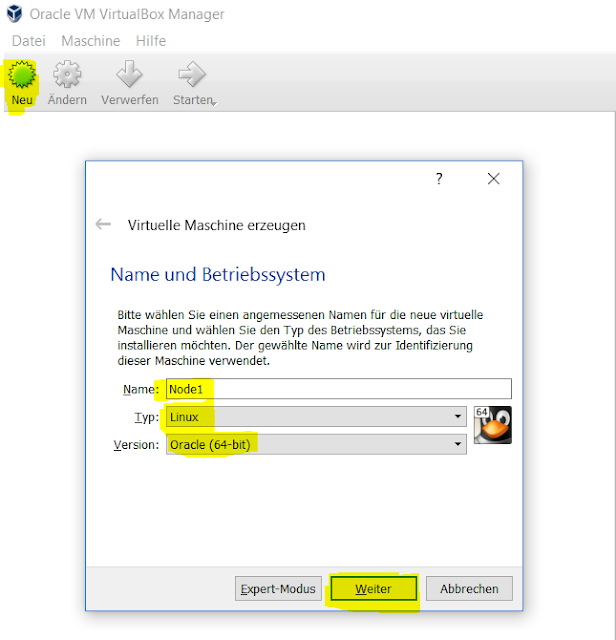Click the 64-bit Linux penguin OS image
This screenshot has width=616, height=640.
(493, 425)
